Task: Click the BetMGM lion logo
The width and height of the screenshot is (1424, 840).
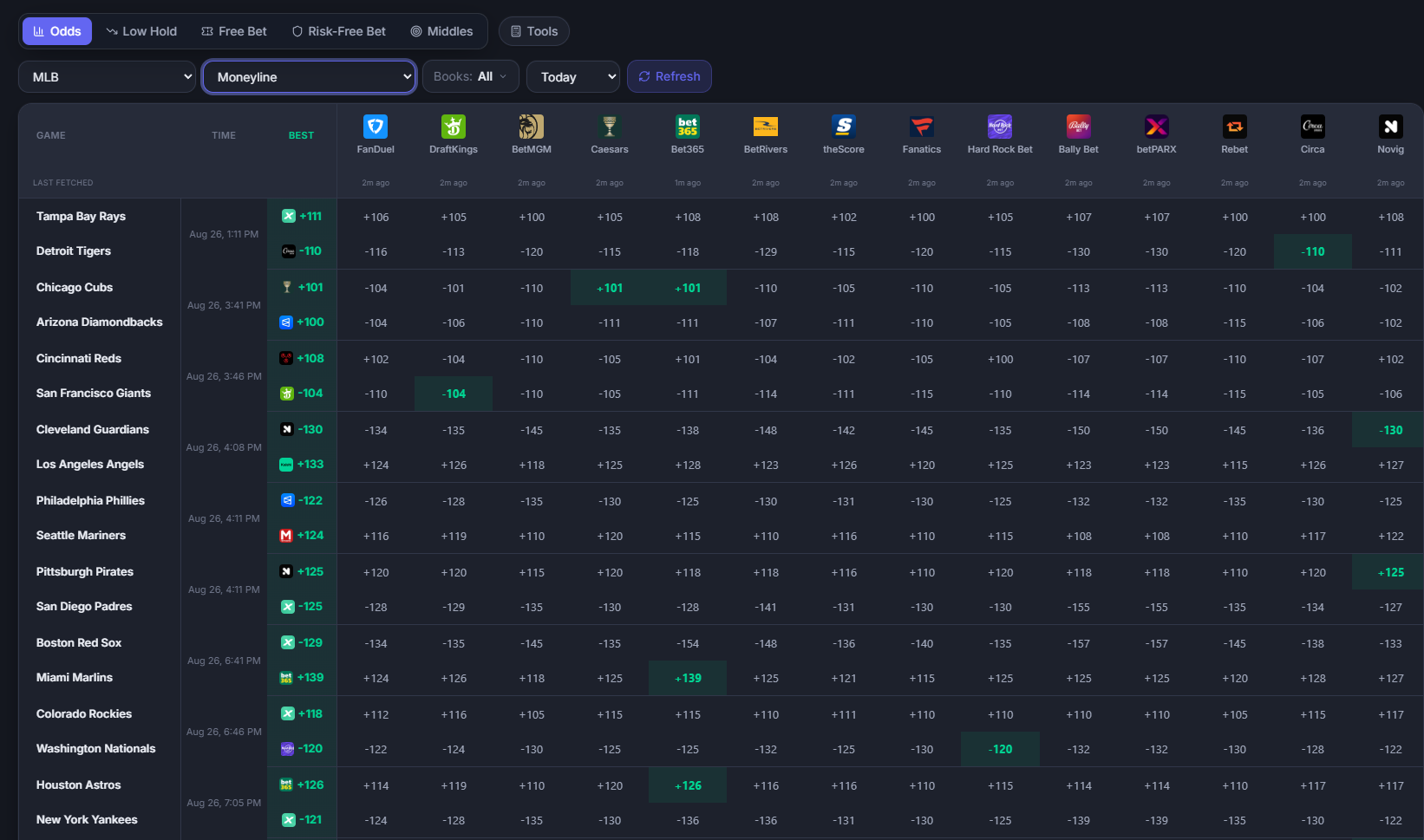Action: tap(532, 127)
